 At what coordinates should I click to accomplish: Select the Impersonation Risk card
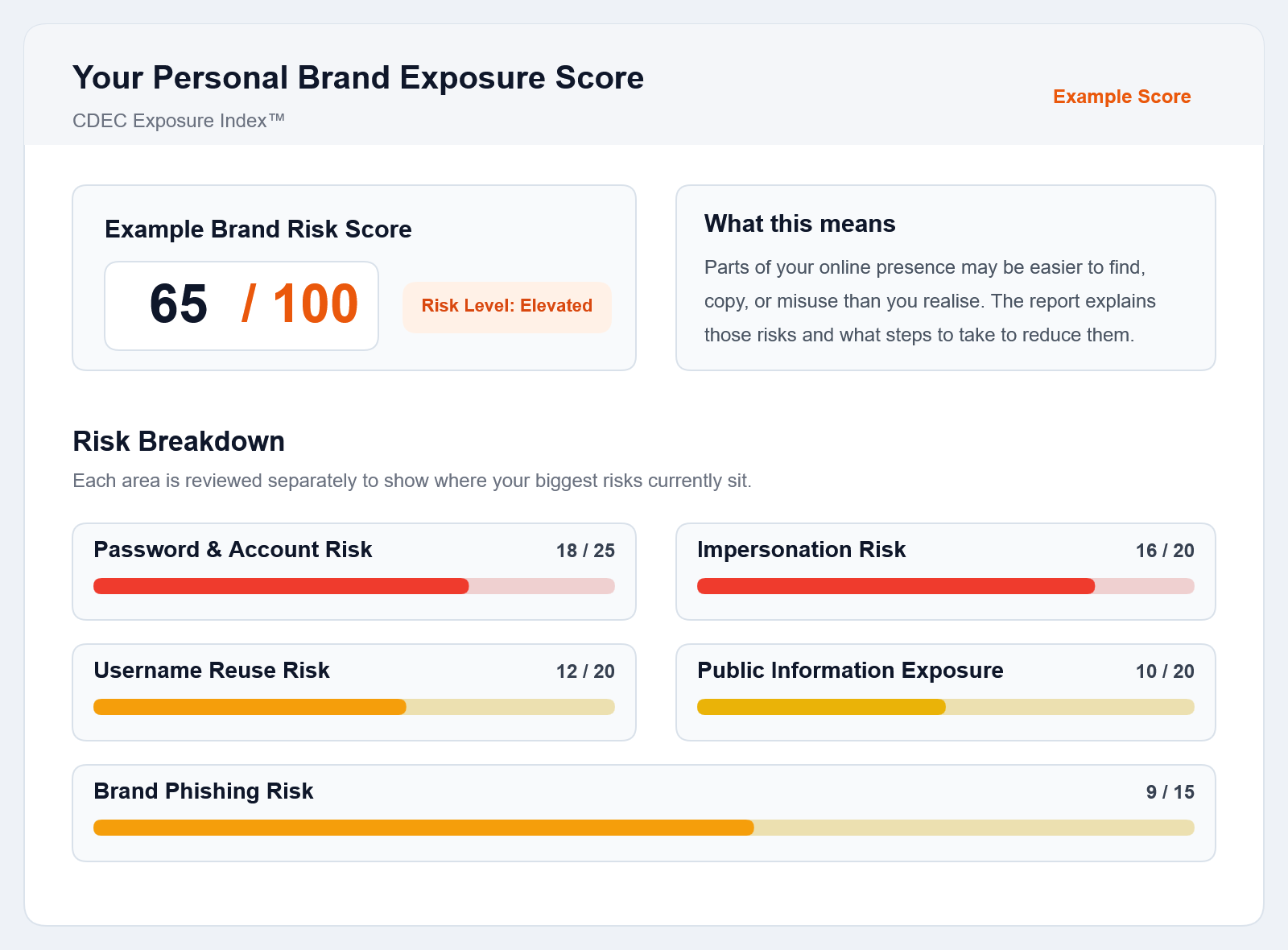946,572
